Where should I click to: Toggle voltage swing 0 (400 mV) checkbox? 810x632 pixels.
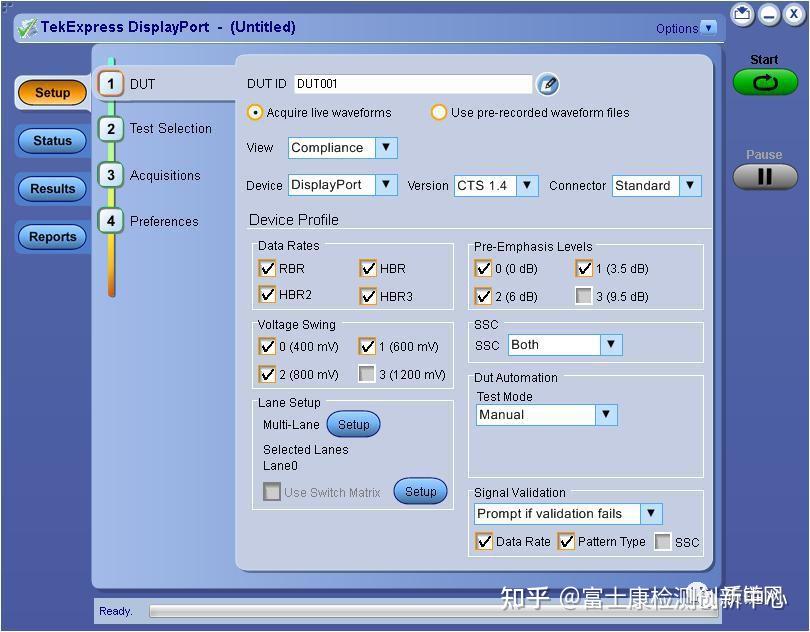[267, 346]
